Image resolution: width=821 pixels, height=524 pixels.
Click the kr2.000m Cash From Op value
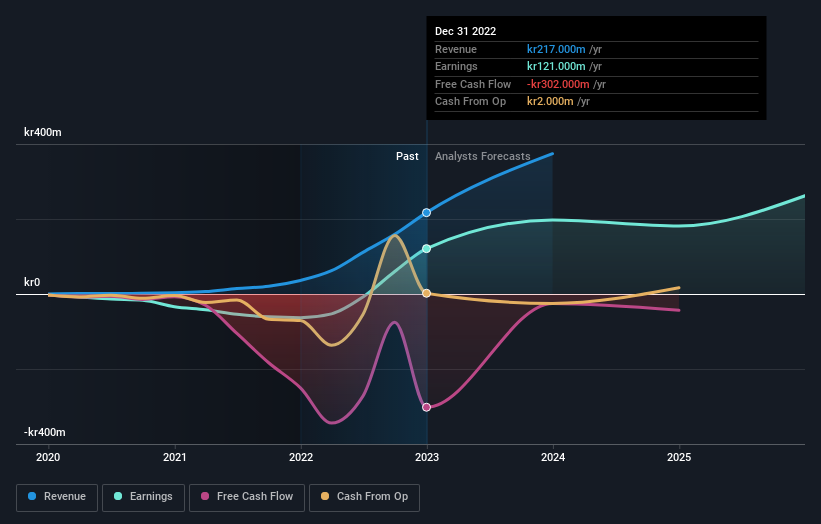(550, 102)
